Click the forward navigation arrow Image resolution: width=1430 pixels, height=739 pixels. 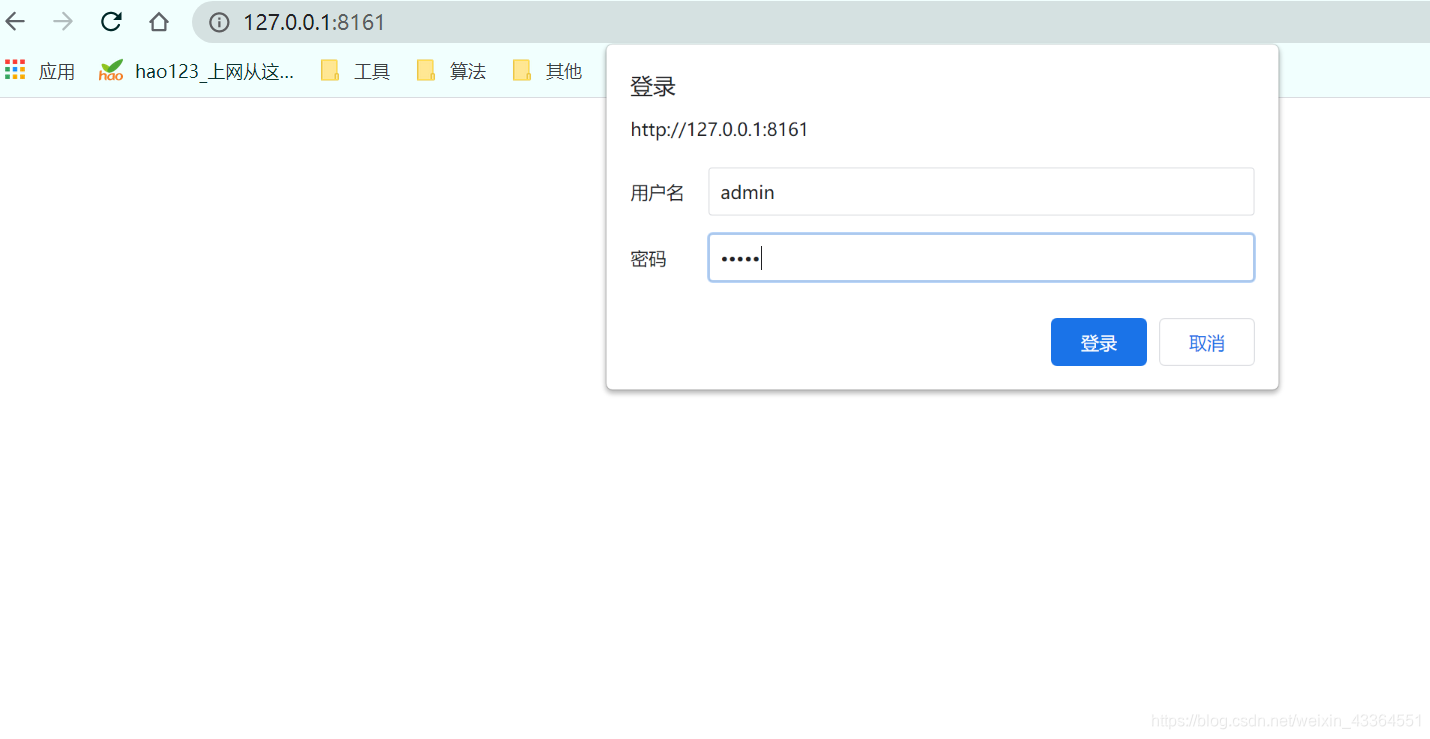(62, 21)
